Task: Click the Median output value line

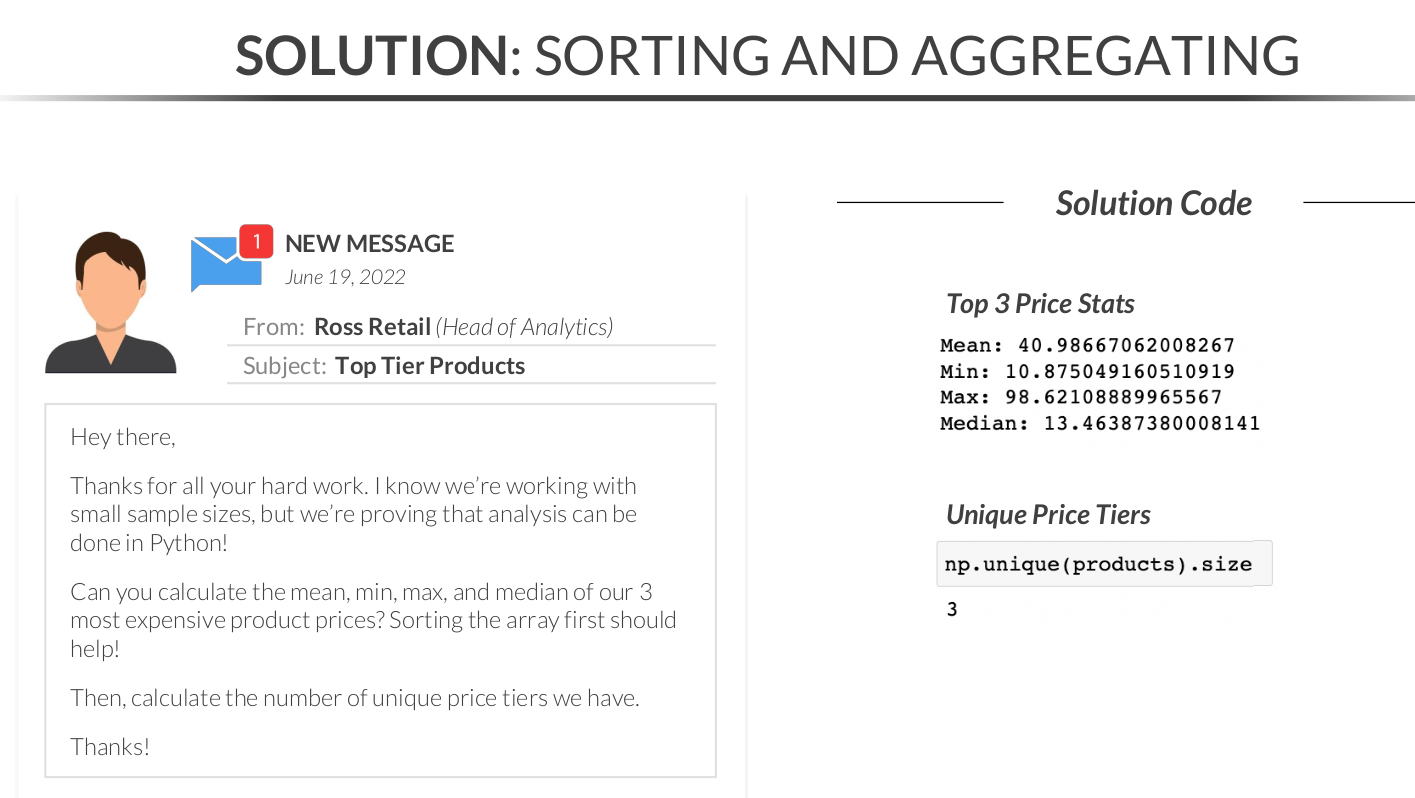Action: pos(1100,423)
